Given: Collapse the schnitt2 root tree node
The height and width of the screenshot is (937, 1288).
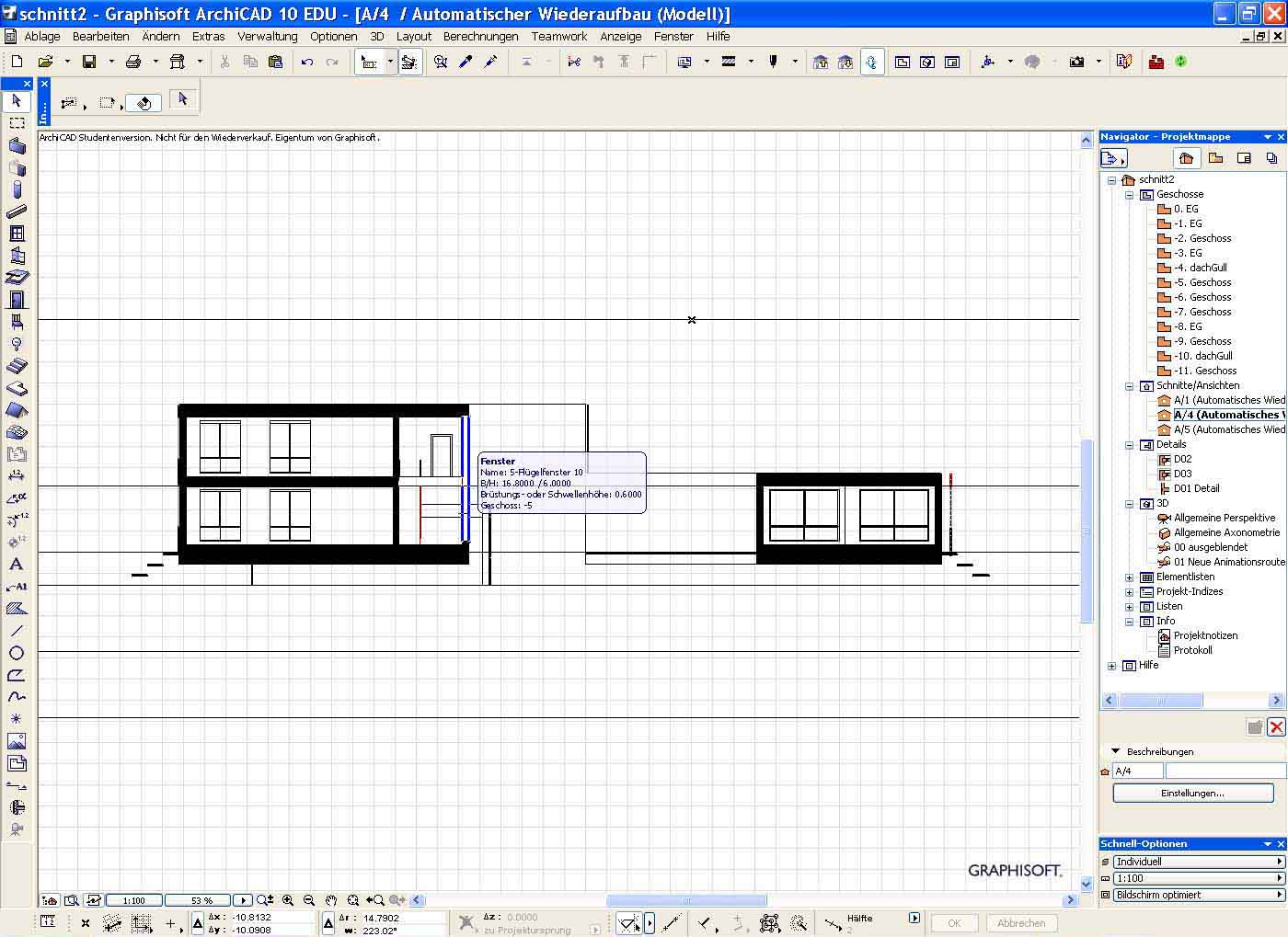Looking at the screenshot, I should point(1112,180).
